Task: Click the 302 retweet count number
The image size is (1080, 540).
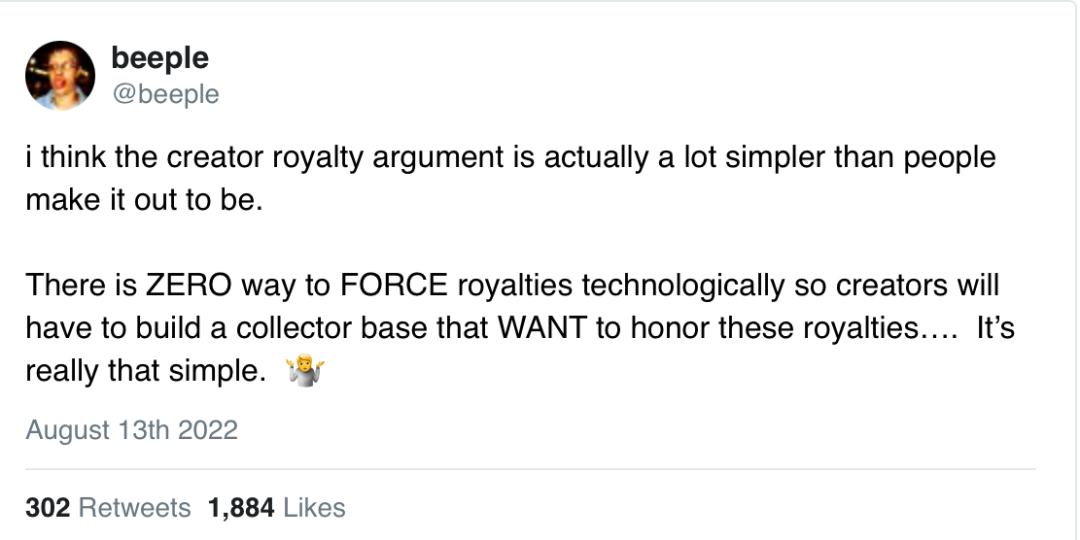Action: [48, 508]
